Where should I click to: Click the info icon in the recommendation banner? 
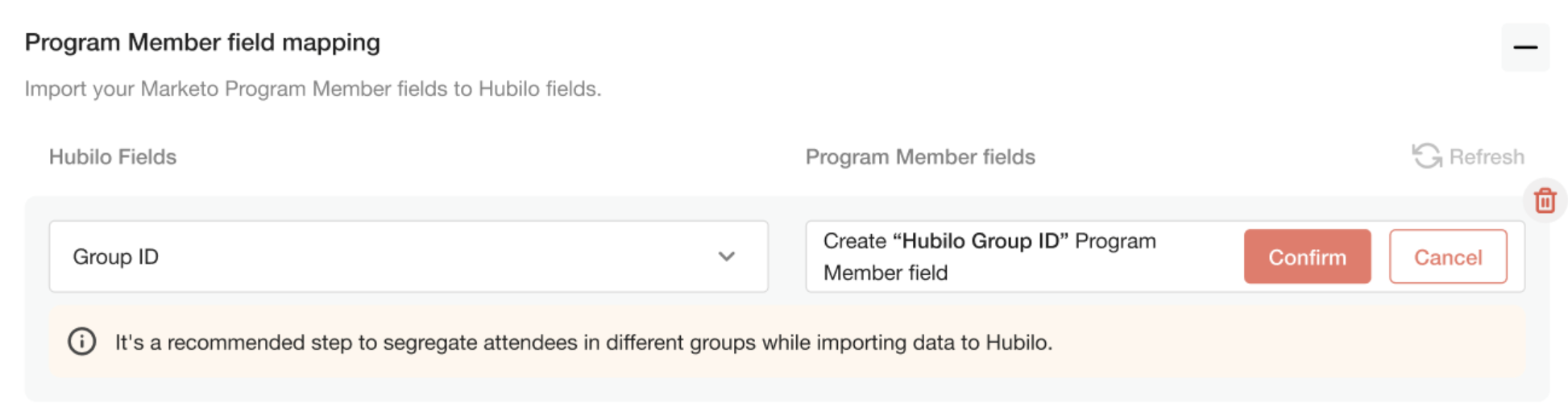[x=82, y=342]
